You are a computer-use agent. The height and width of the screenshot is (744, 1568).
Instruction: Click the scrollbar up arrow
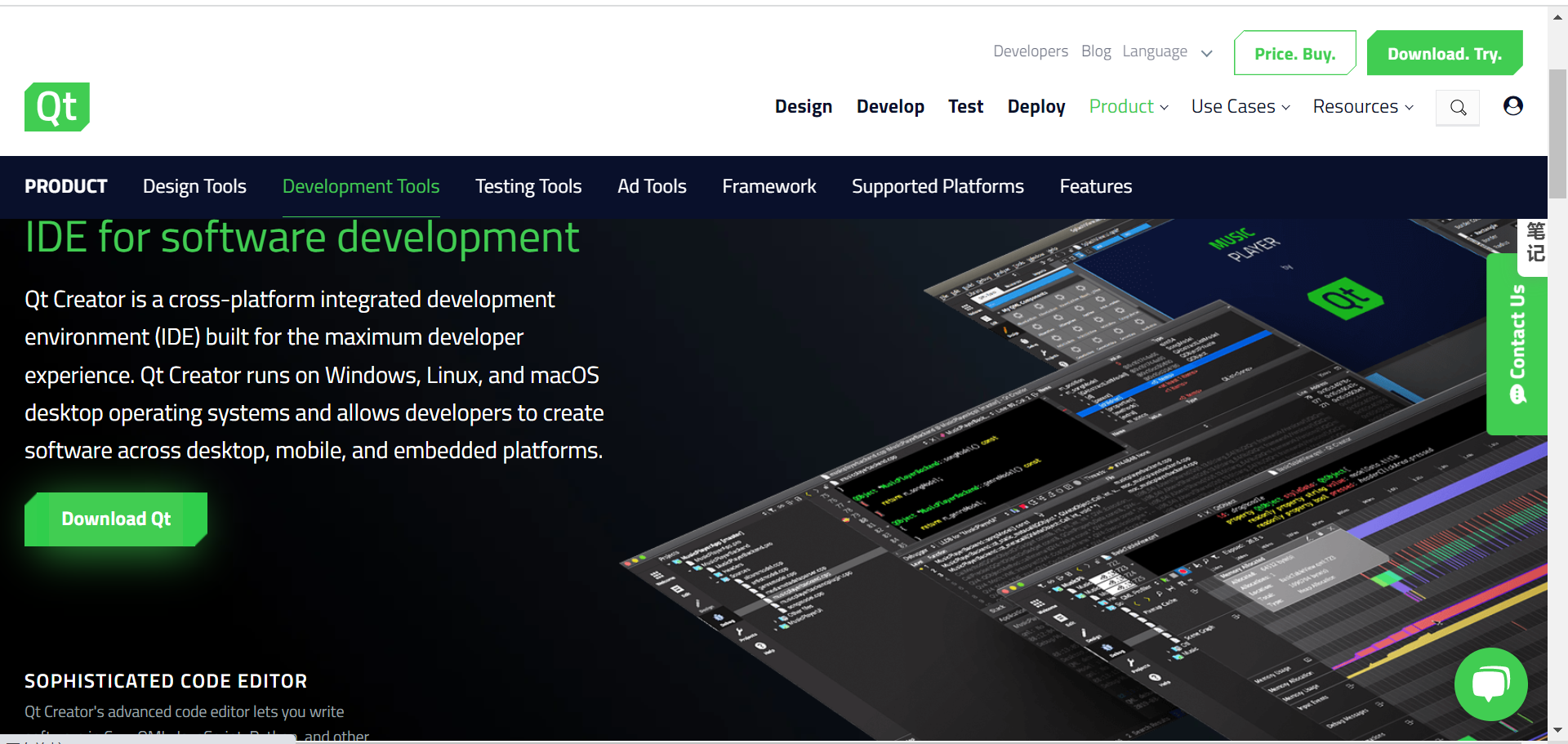point(1558,16)
